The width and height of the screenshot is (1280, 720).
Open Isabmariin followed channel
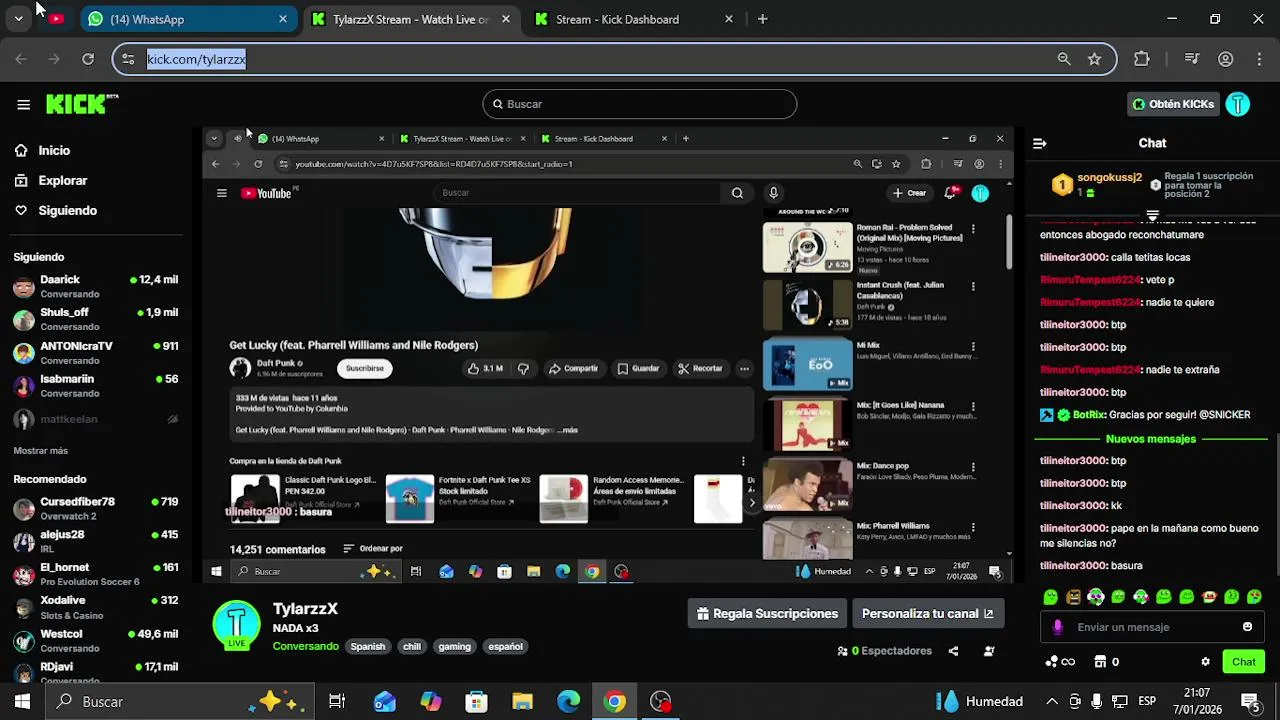point(95,385)
